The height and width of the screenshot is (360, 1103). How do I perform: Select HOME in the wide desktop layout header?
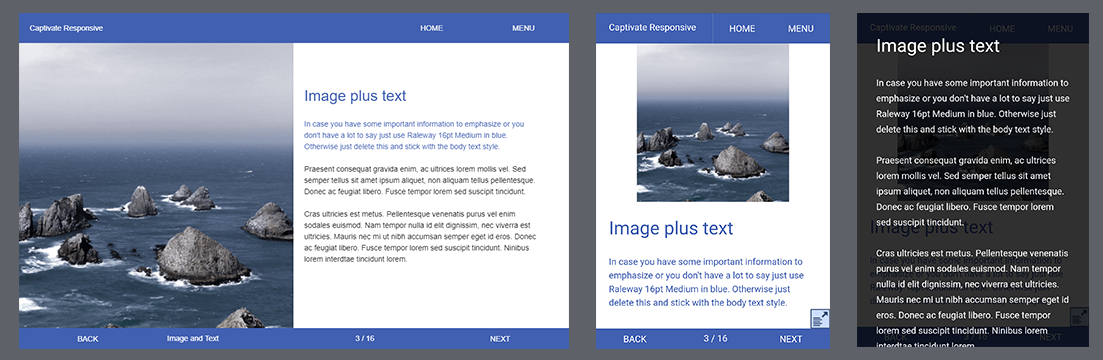click(431, 28)
